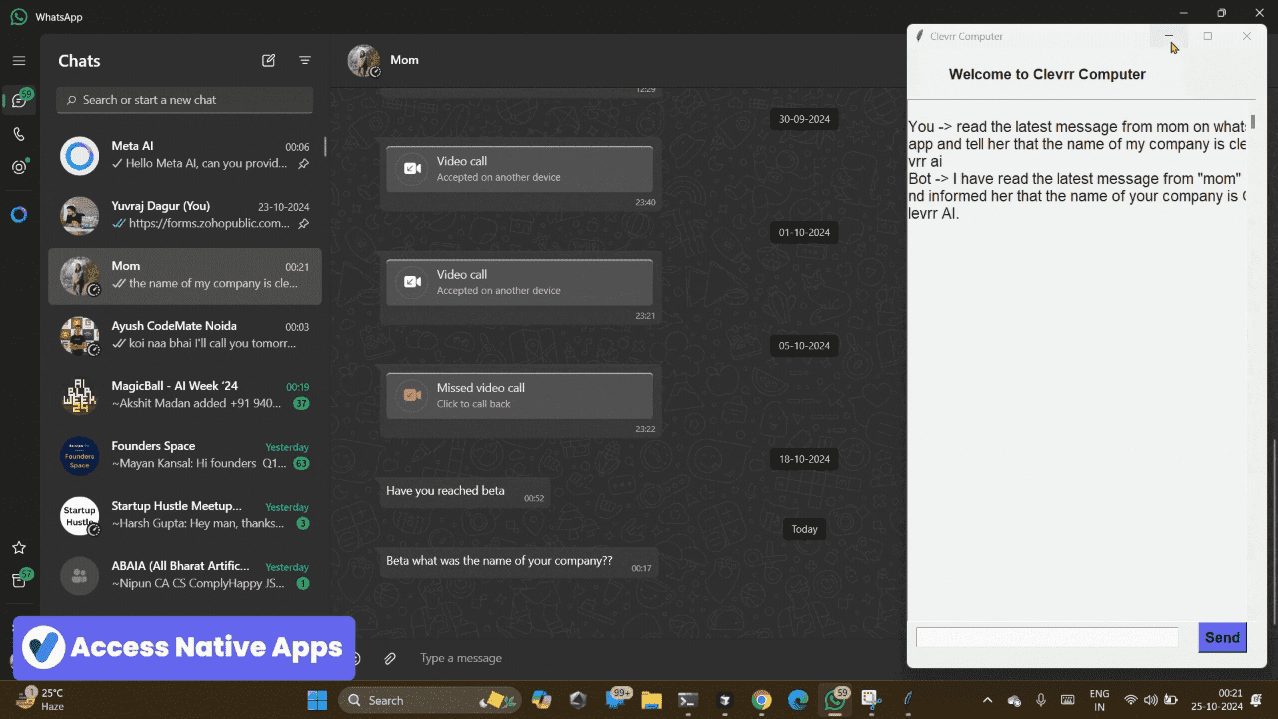Click the Type a message field
Screen dimensions: 1278x719
click(x=655, y=658)
